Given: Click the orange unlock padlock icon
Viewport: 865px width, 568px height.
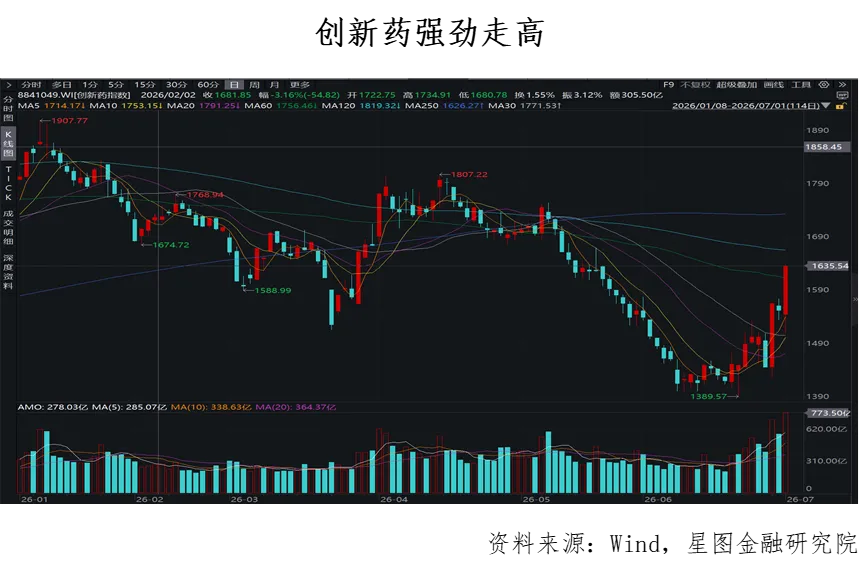Looking at the screenshot, I should coord(840,106).
